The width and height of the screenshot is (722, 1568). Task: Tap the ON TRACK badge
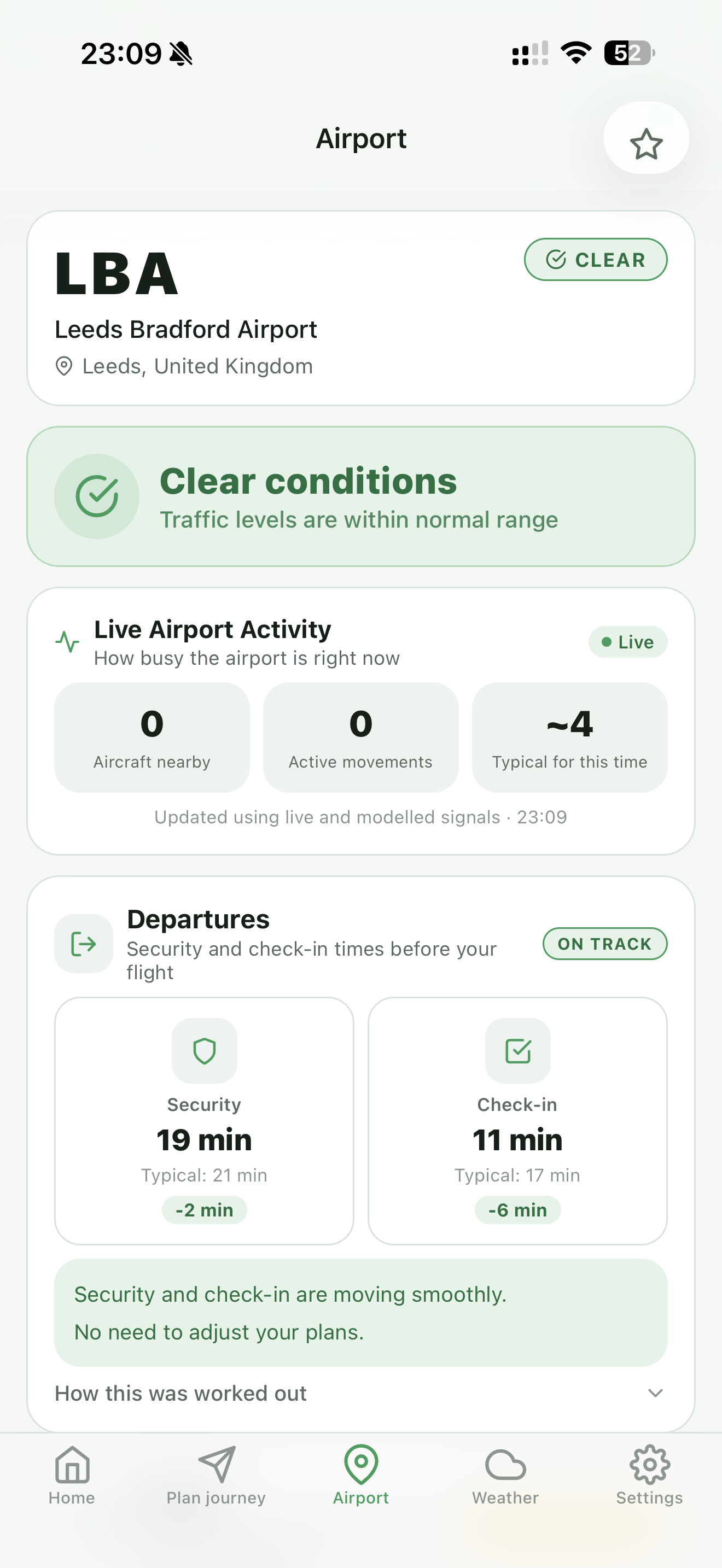(604, 944)
